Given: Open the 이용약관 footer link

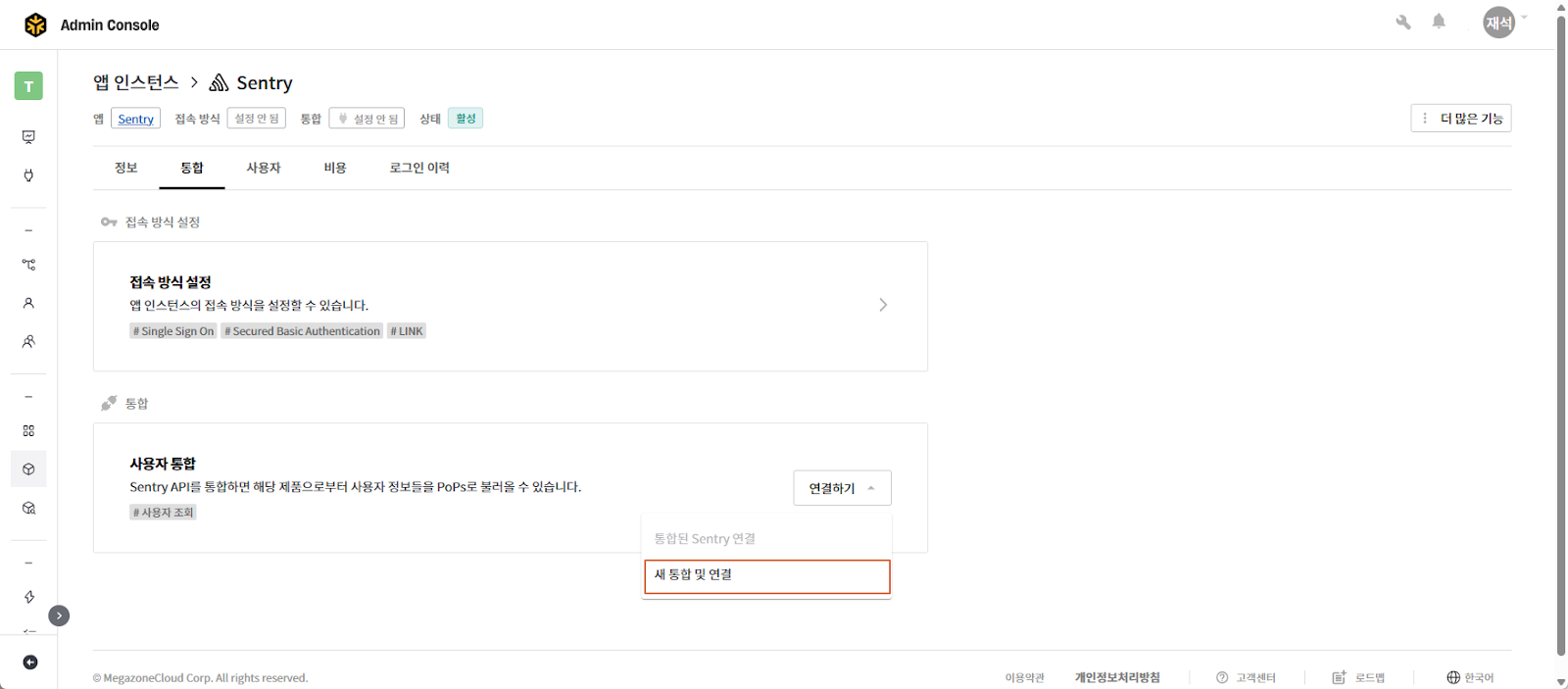Looking at the screenshot, I should pyautogui.click(x=1024, y=677).
